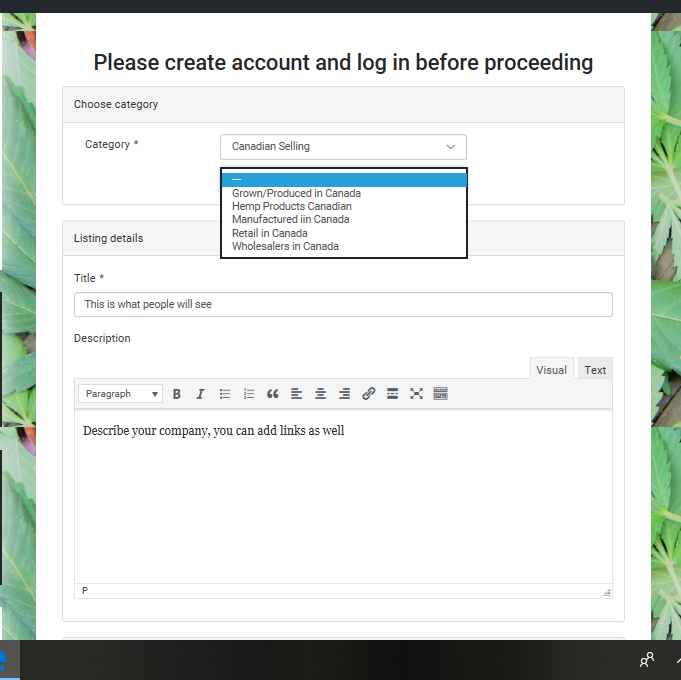This screenshot has height=680, width=681.
Task: Open the Canadian Selling category dropdown
Action: coord(344,147)
